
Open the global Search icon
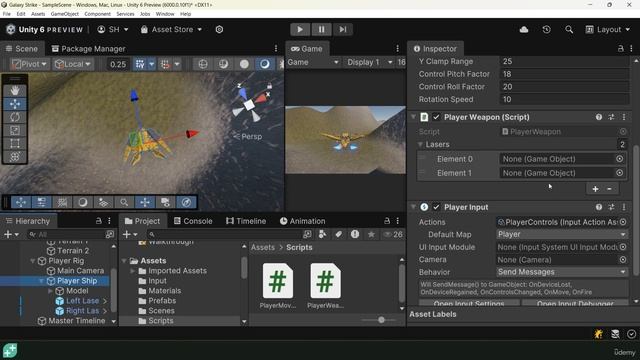click(569, 29)
